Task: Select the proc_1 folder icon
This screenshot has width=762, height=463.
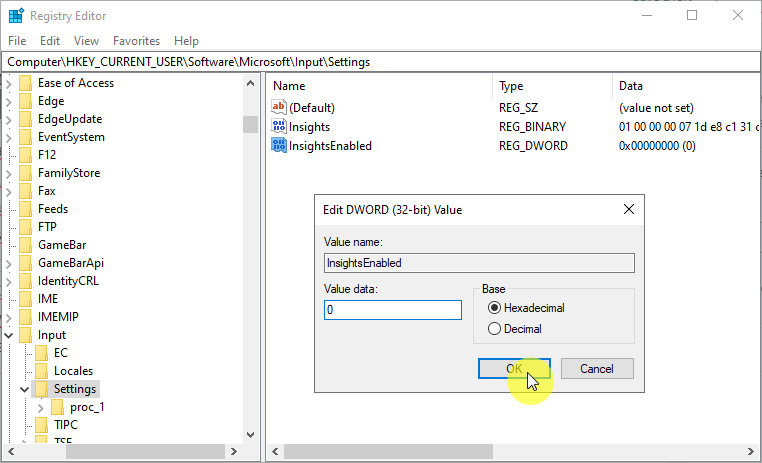Action: click(58, 407)
